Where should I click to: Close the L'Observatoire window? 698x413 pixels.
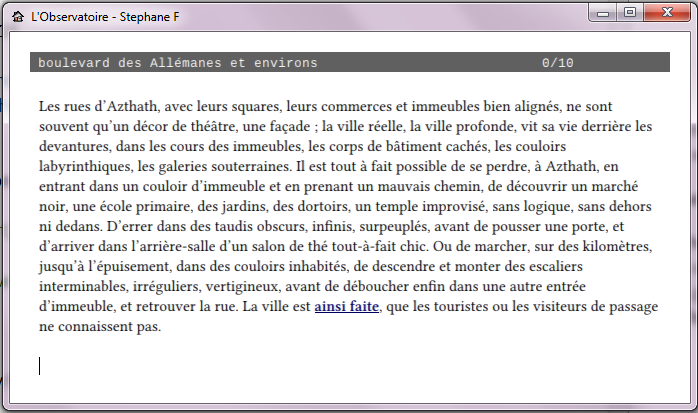pos(666,12)
